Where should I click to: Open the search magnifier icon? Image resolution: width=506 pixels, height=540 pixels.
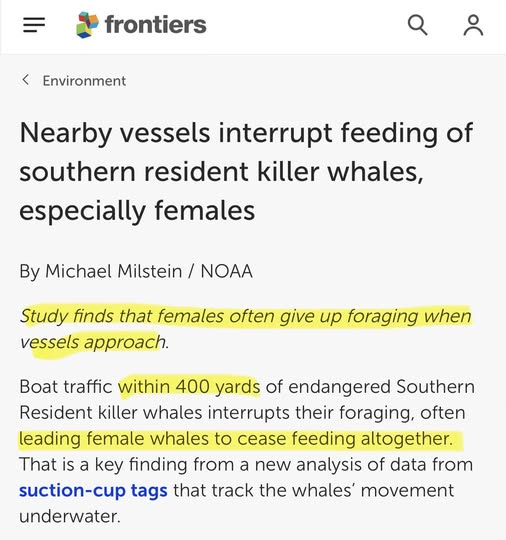tap(417, 25)
